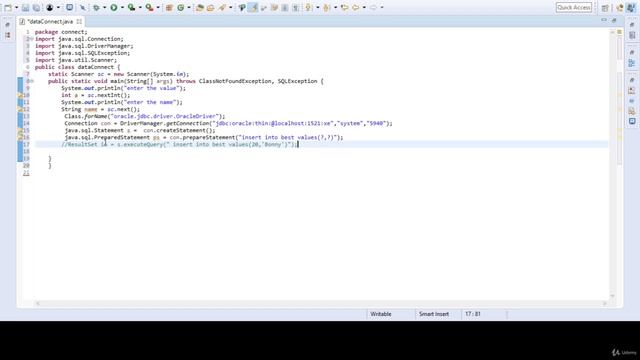This screenshot has width=640, height=360.
Task: Open the Next Annotation dropdown arrow
Action: [317, 8]
